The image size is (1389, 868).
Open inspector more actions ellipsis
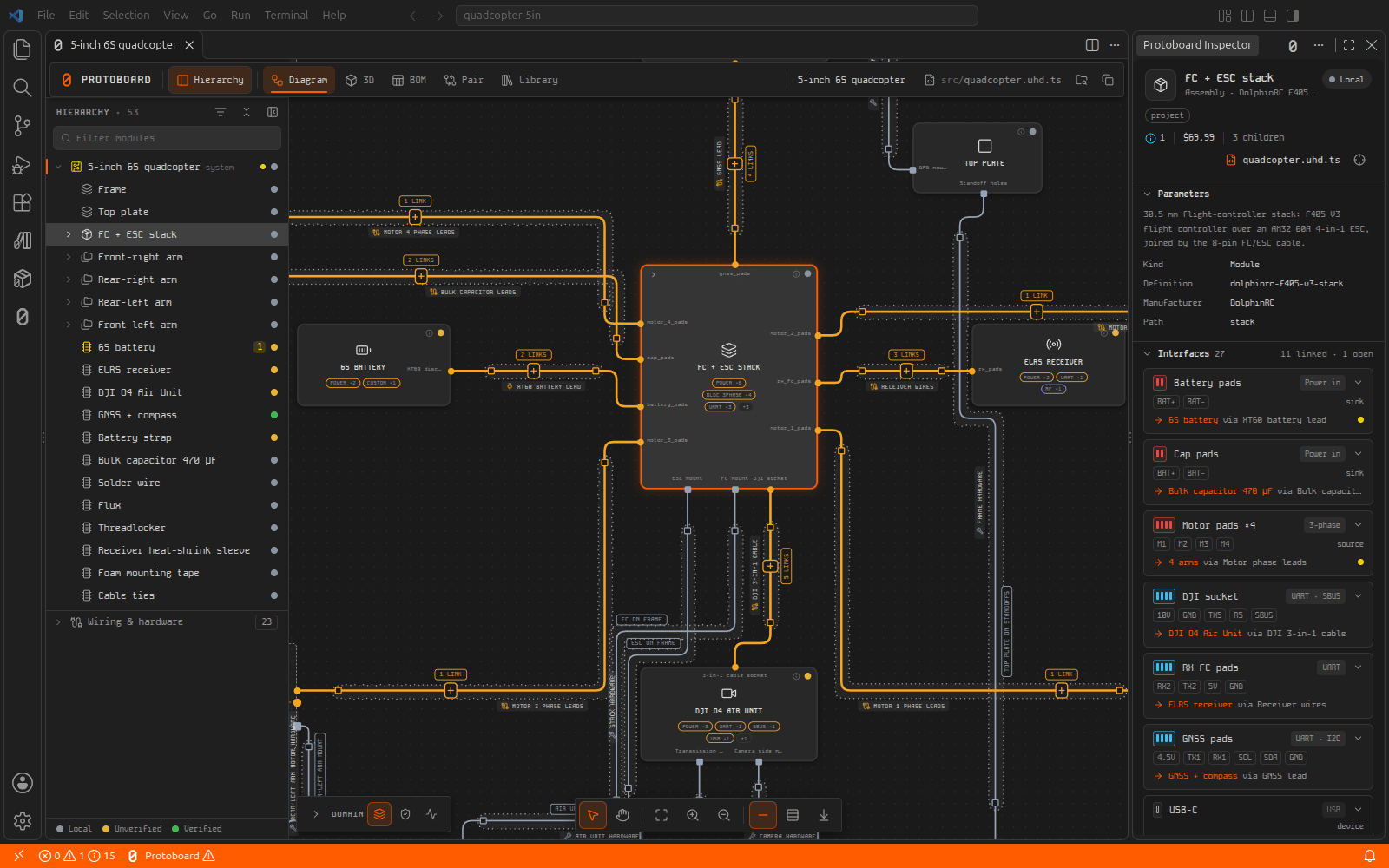click(1319, 45)
